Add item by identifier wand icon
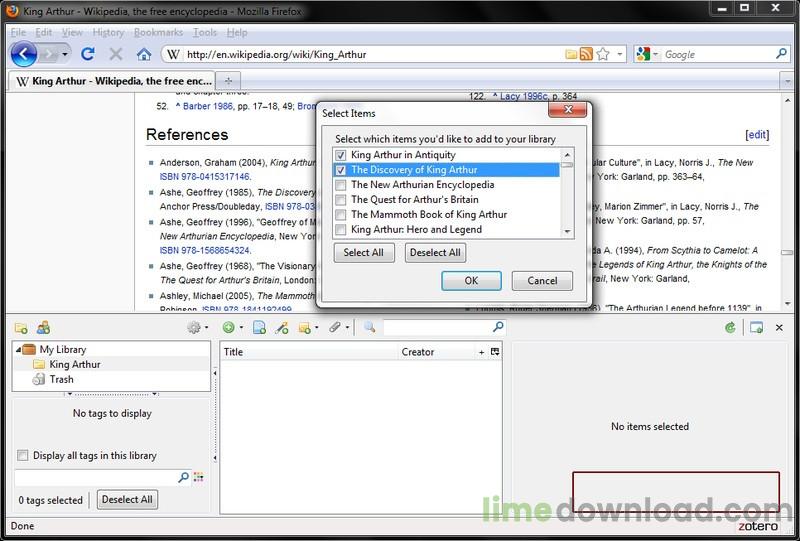Viewport: 800px width, 541px height. (282, 327)
